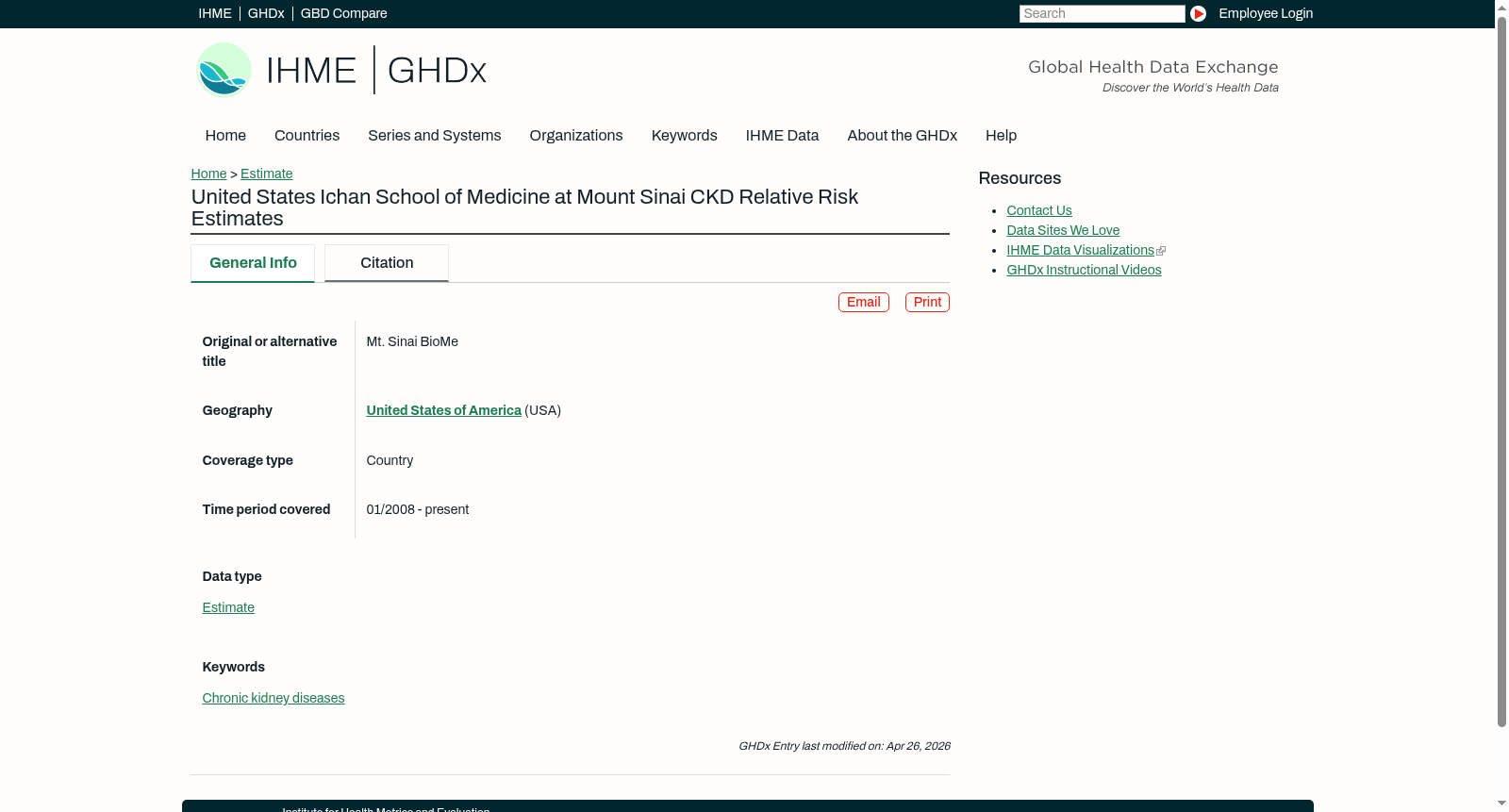Screen dimensions: 1509x812
Task: Open the Help menu item
Action: pyautogui.click(x=1001, y=136)
